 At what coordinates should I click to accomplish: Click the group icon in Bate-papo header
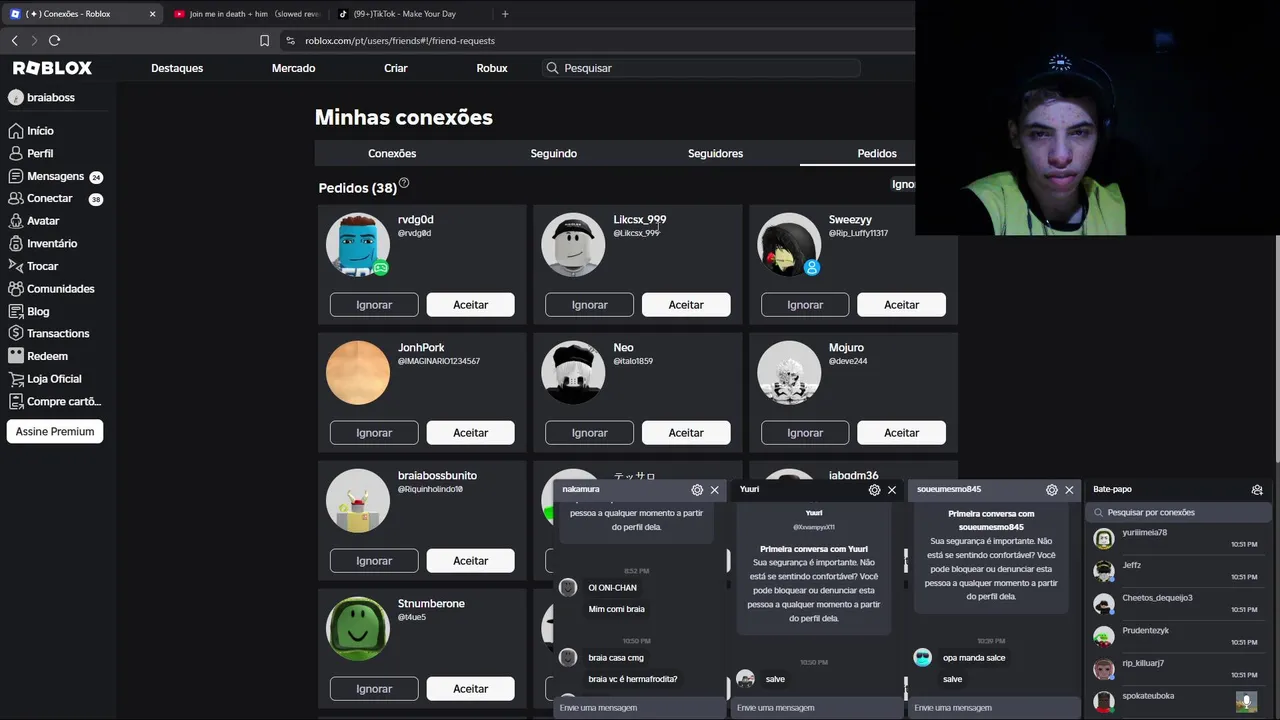1257,490
